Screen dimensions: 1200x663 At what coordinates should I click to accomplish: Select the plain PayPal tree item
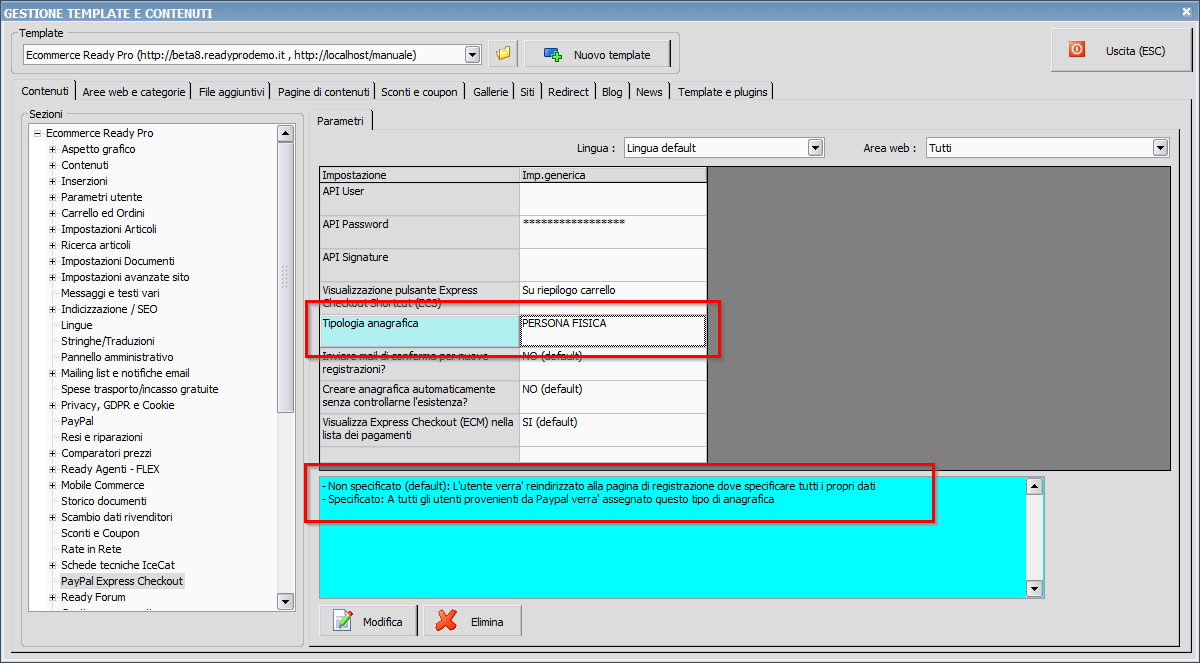[77, 421]
